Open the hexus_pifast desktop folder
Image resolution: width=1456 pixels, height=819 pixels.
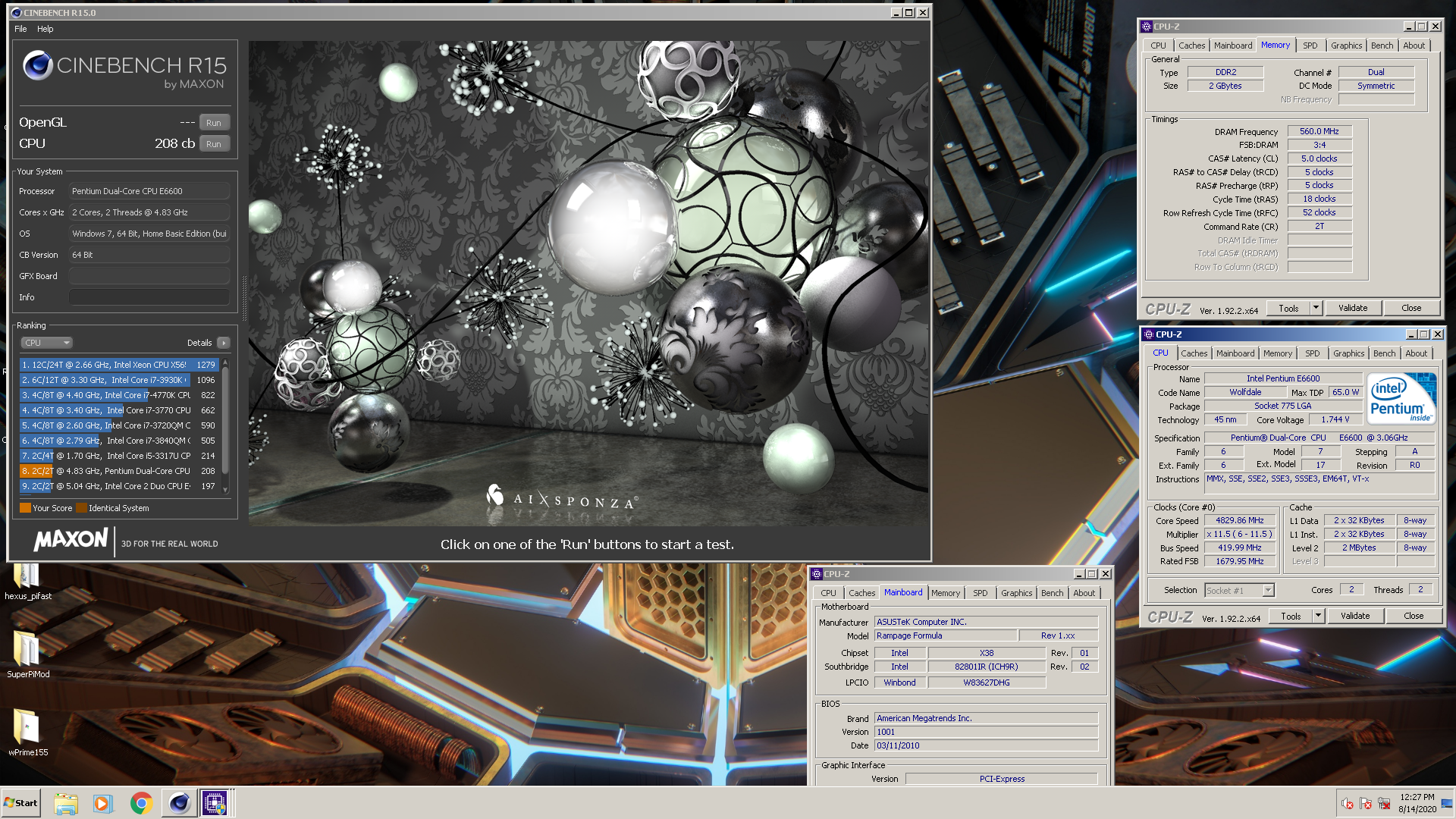(27, 580)
